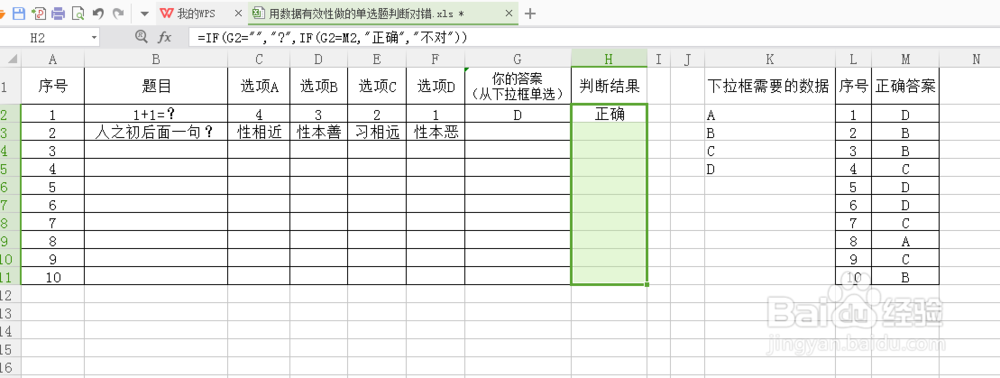
Task: Select column G header
Action: 518,59
